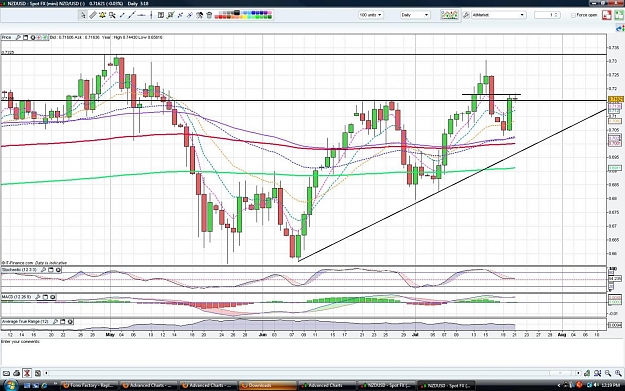Click the quantity stepper field

tap(547, 15)
